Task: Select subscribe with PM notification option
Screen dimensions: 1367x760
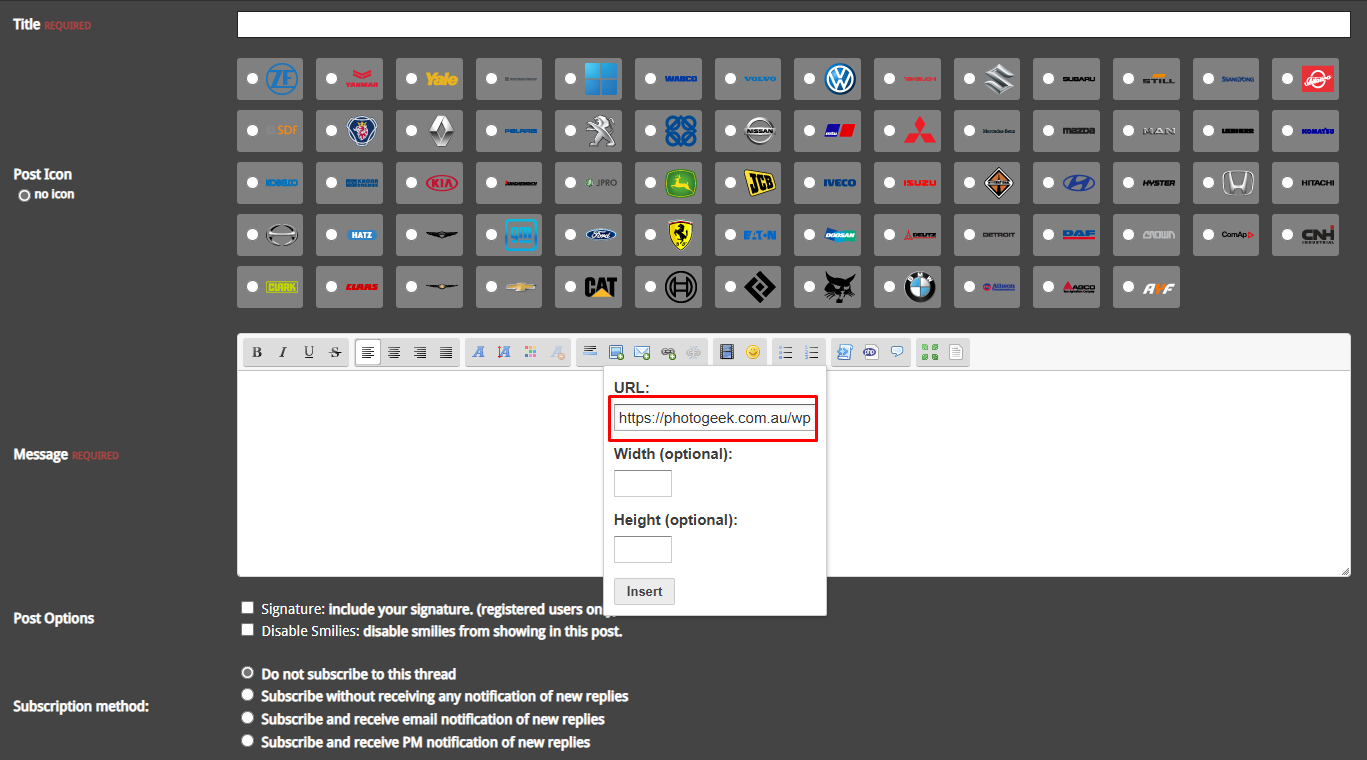Action: (248, 741)
